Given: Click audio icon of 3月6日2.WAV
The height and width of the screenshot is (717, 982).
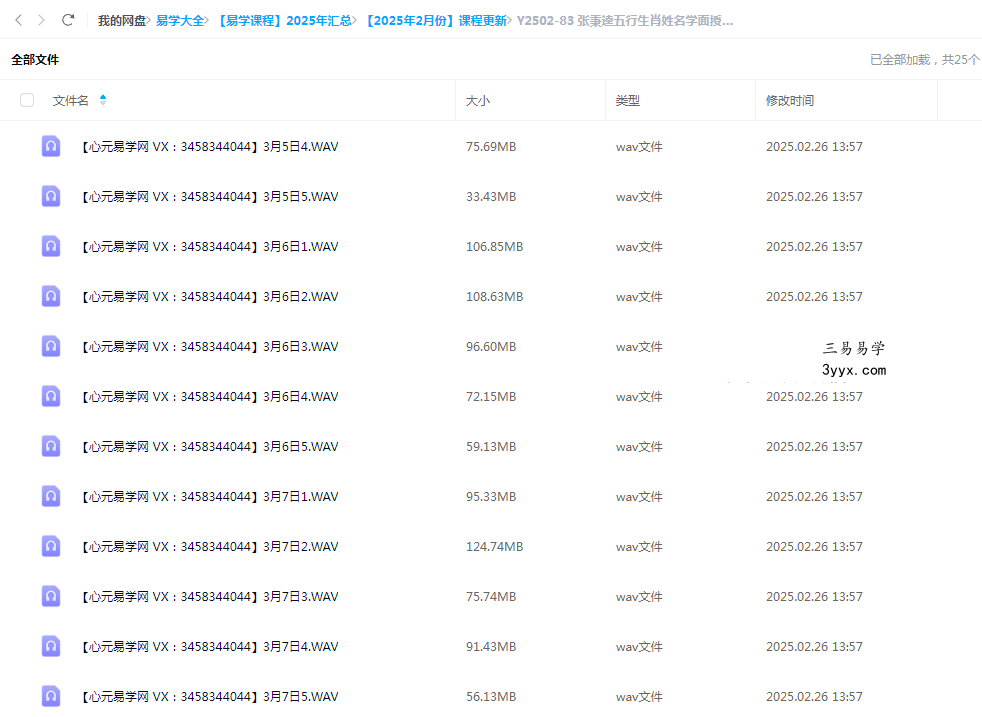Looking at the screenshot, I should 51,296.
